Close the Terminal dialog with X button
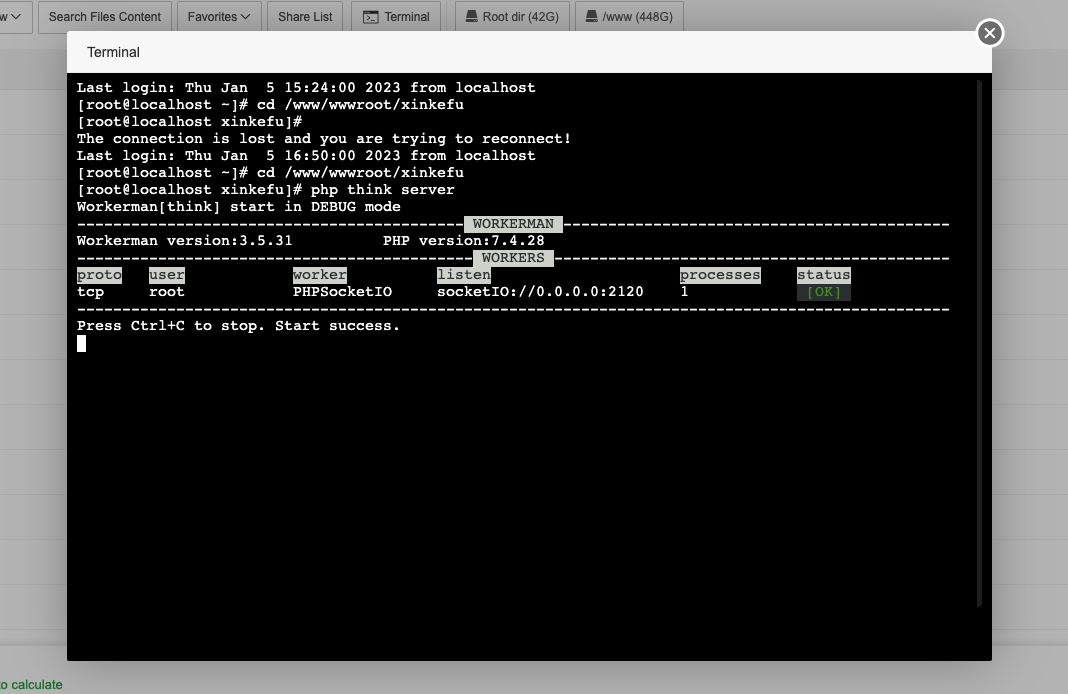1068x694 pixels. point(990,33)
